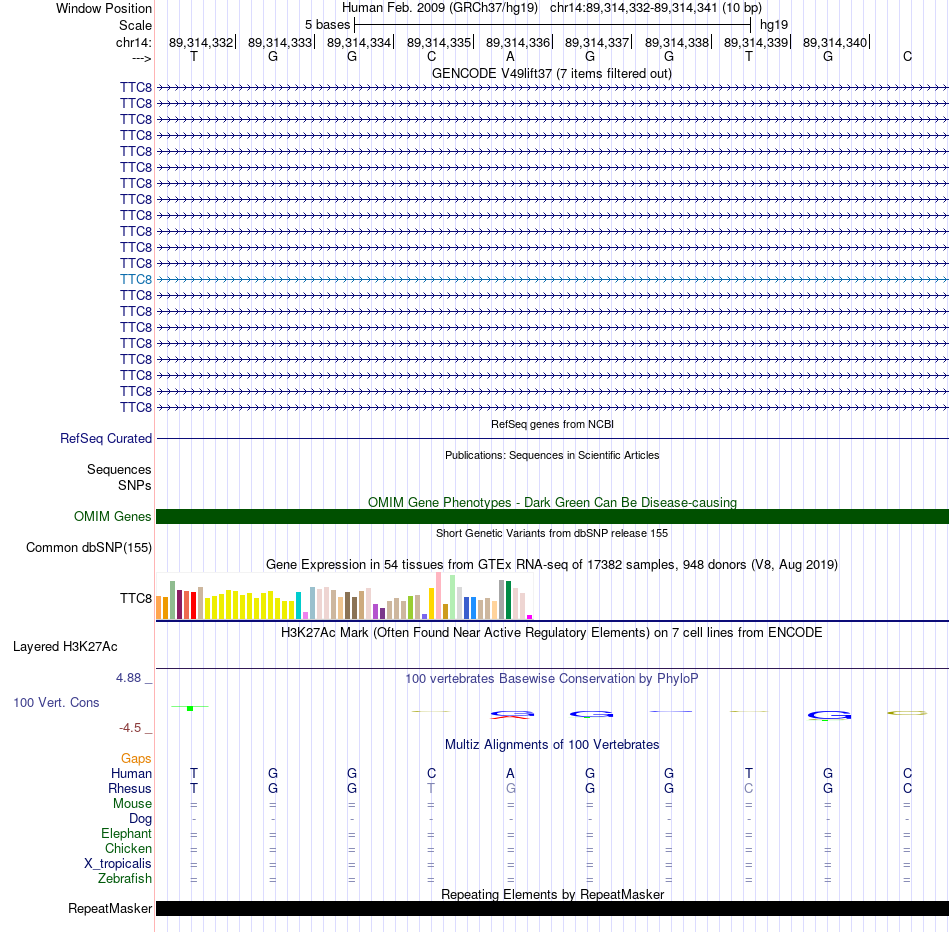Screen dimensions: 950x932
Task: Click the SNPs track label
Action: click(135, 485)
